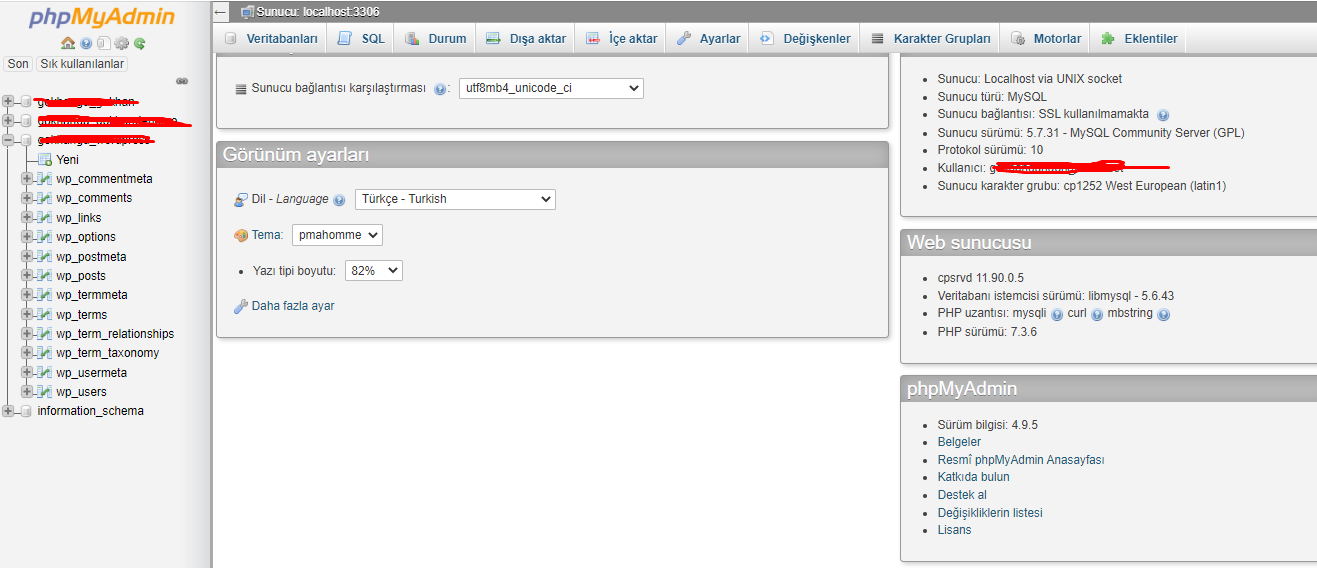Open the Lisans link
Screen dimensions: 1317x568
[954, 530]
